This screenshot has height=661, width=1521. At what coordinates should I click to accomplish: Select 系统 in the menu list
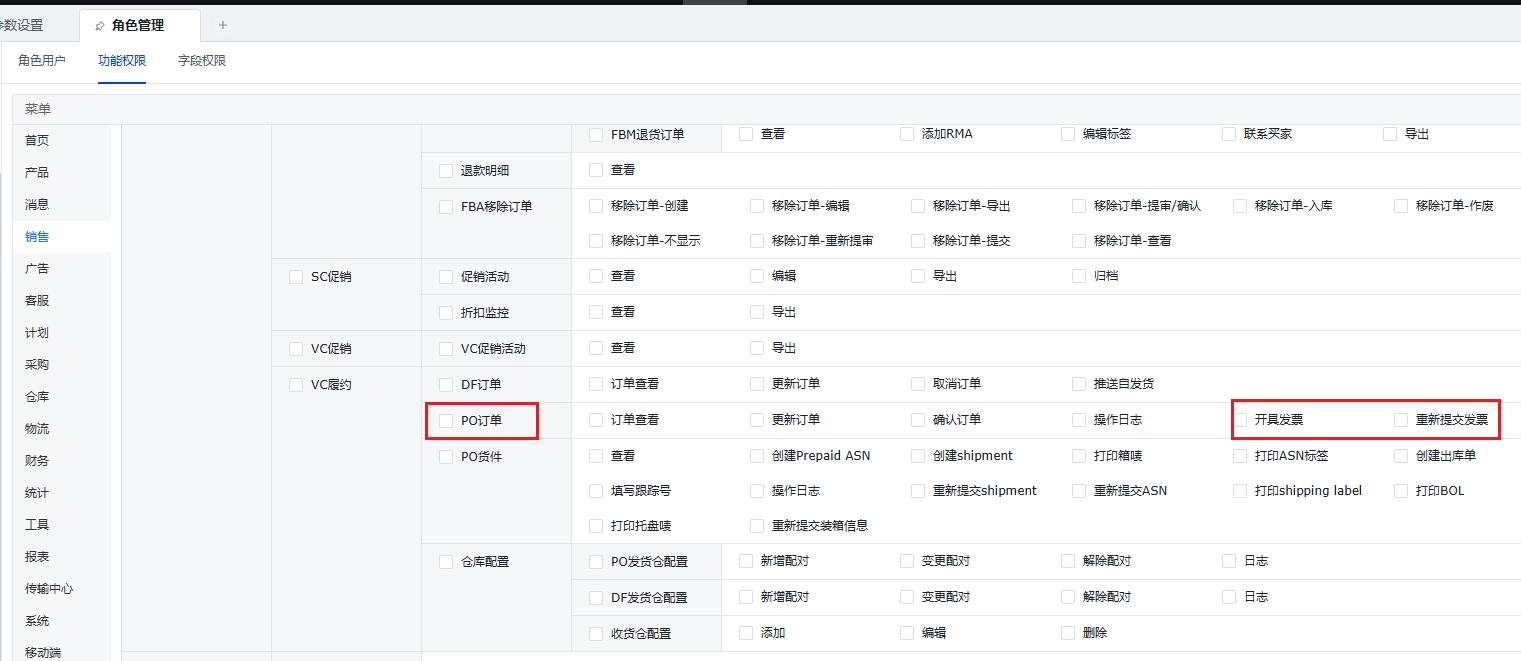click(x=37, y=621)
